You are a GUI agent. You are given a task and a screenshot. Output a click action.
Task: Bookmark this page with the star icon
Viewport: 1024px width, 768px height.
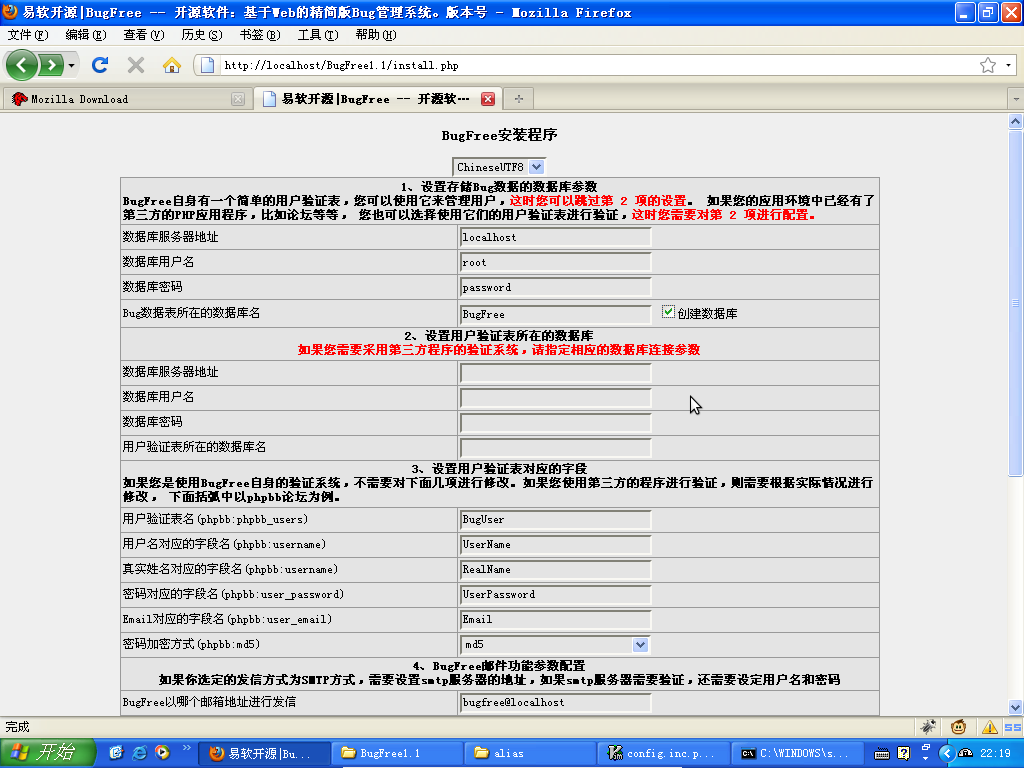coord(987,65)
